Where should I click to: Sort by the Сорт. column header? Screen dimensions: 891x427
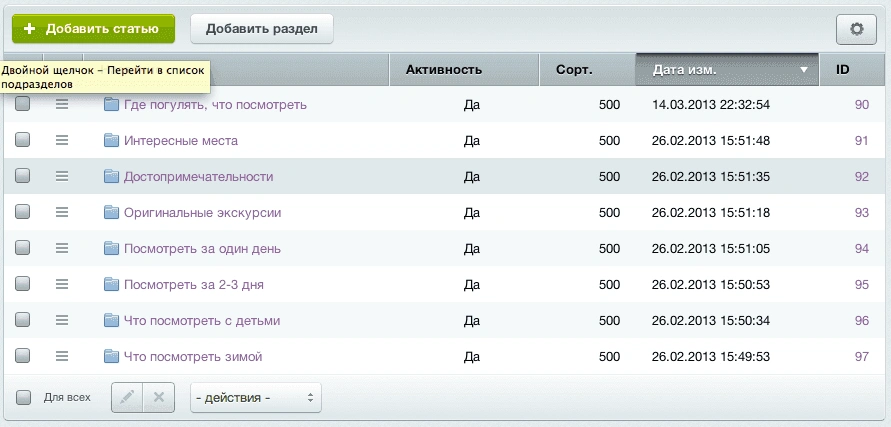[587, 70]
